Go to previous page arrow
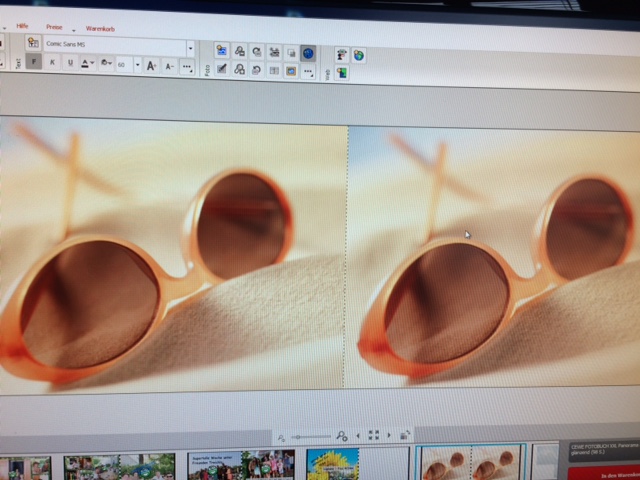The width and height of the screenshot is (640, 480). point(358,436)
